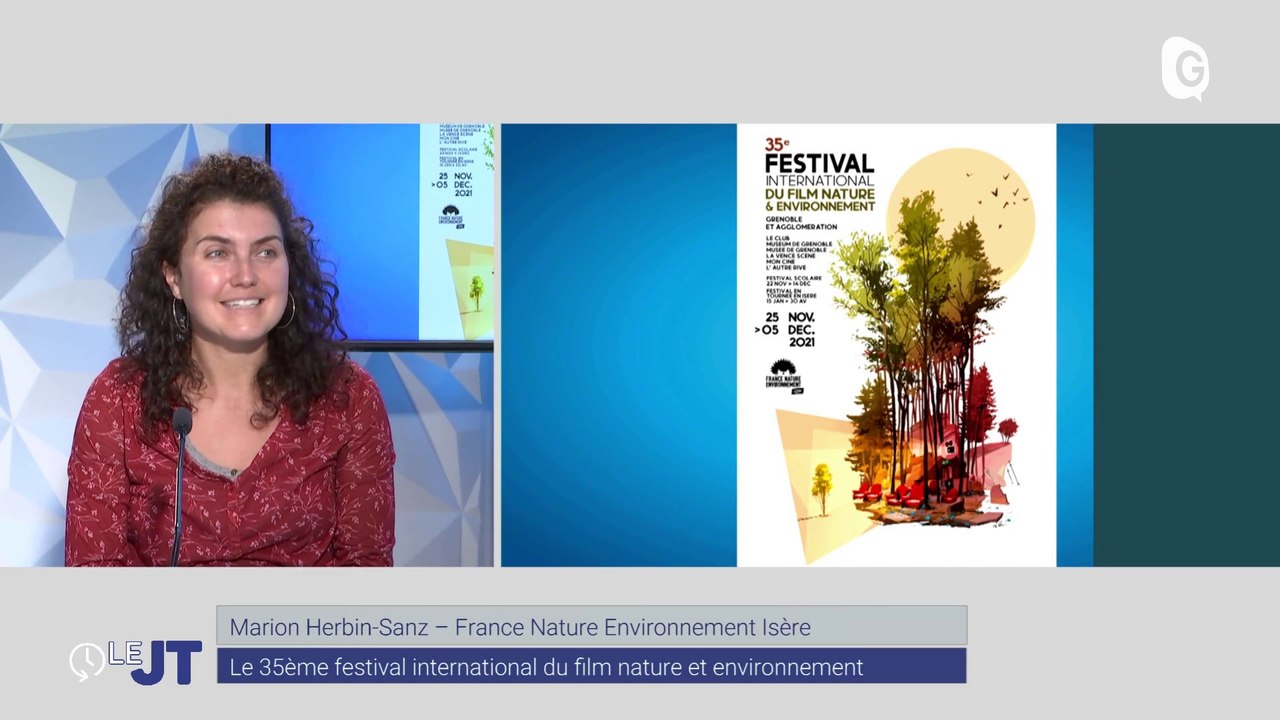
Task: Click the "NOV. DEC. 2021" date on the large poster
Action: click(803, 329)
